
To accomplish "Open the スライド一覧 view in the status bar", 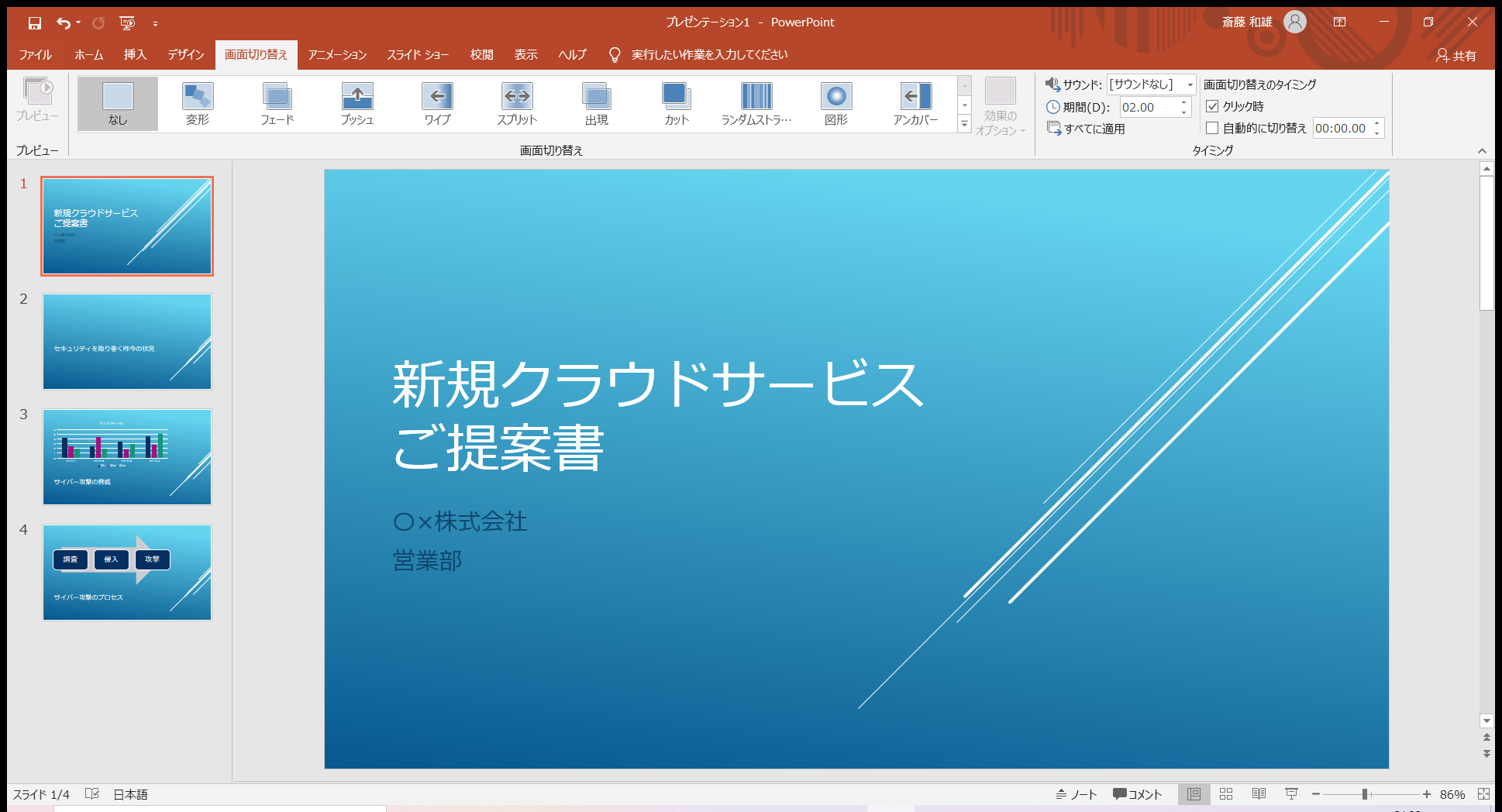I will [x=1226, y=793].
